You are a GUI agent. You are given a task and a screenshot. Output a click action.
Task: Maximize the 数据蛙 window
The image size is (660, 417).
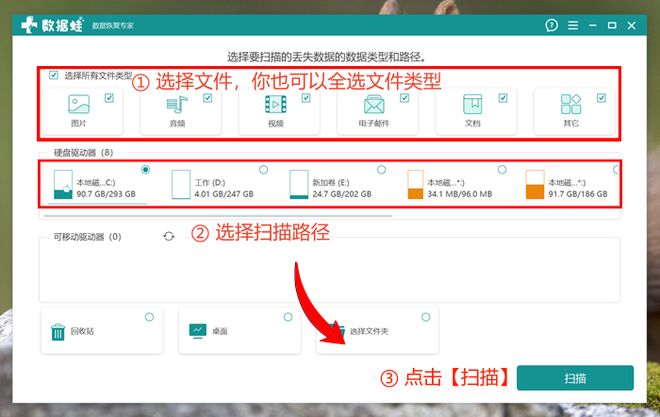(612, 25)
